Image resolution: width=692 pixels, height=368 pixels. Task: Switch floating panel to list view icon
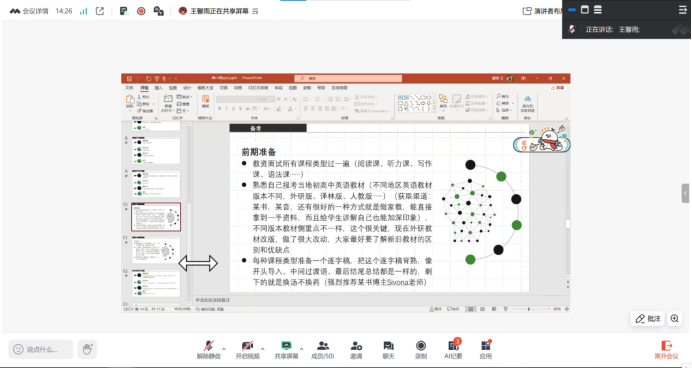598,10
